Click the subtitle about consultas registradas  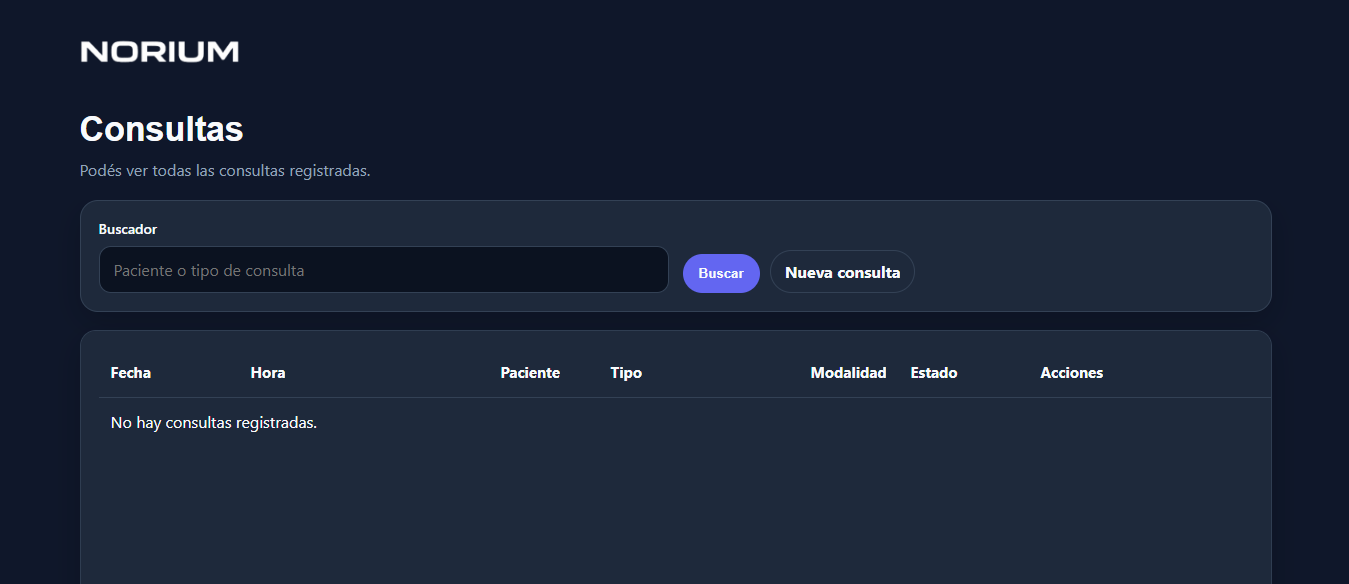pyautogui.click(x=225, y=171)
